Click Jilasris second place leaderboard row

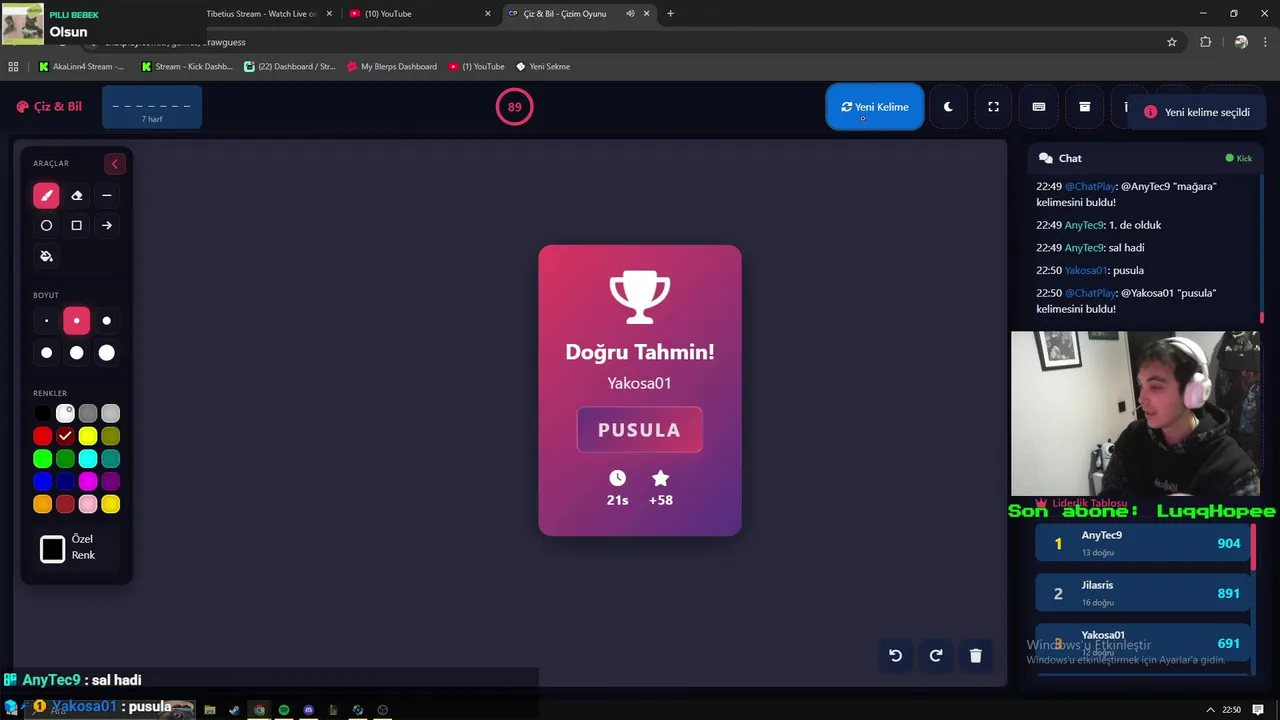(x=1143, y=594)
